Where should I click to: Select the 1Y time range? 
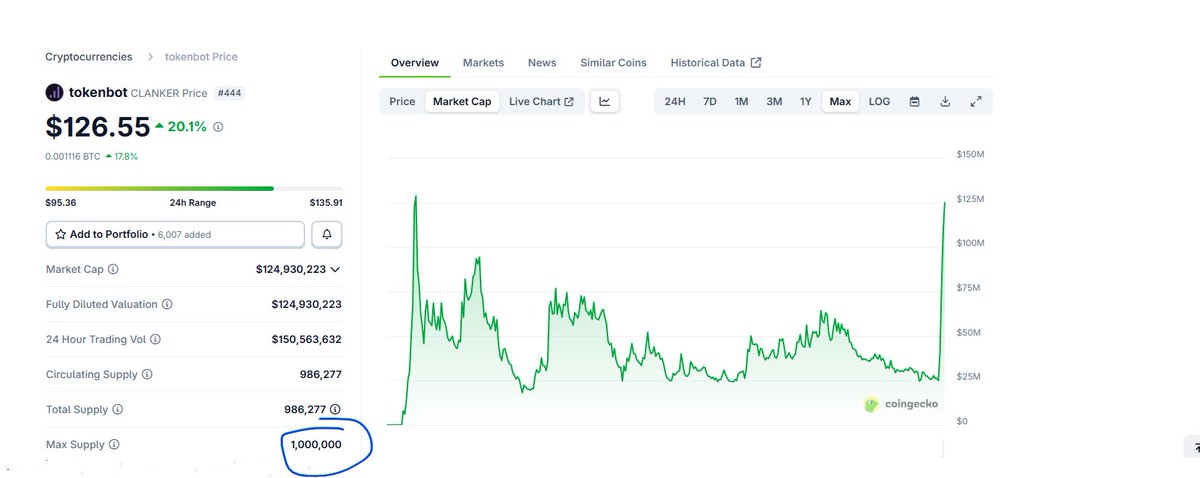pos(805,102)
